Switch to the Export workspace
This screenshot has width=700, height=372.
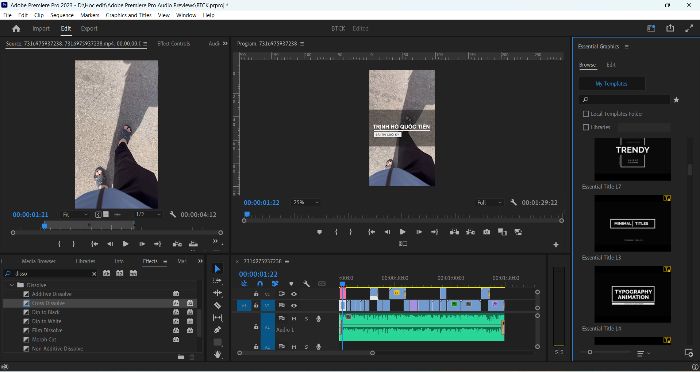coord(89,29)
